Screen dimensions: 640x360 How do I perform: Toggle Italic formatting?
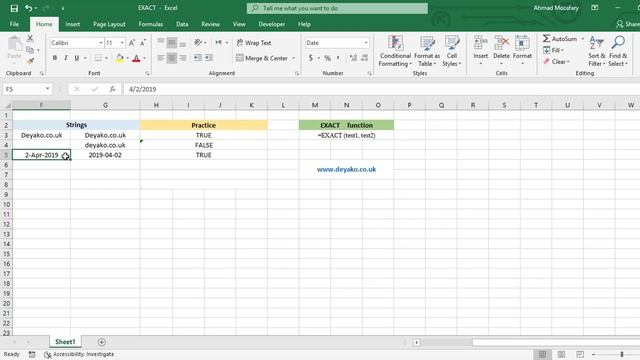pos(65,58)
